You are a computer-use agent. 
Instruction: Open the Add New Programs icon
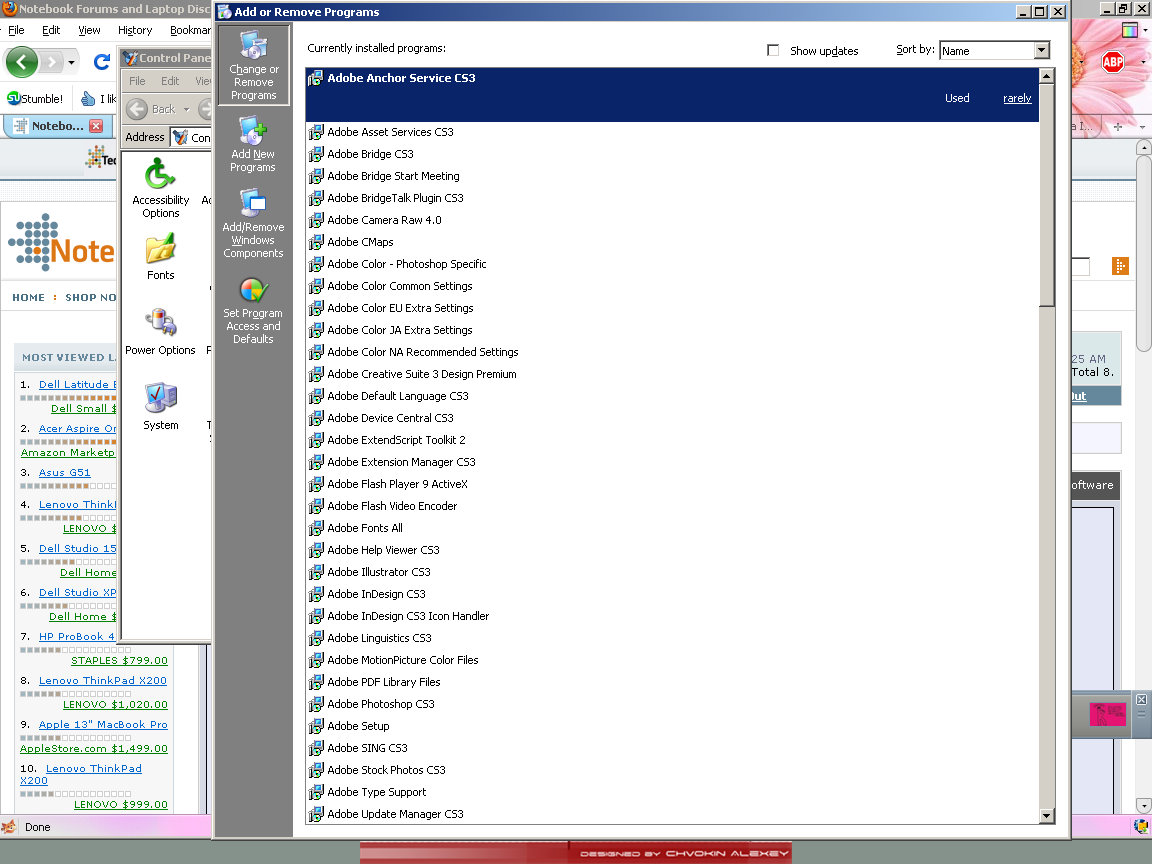tap(253, 145)
